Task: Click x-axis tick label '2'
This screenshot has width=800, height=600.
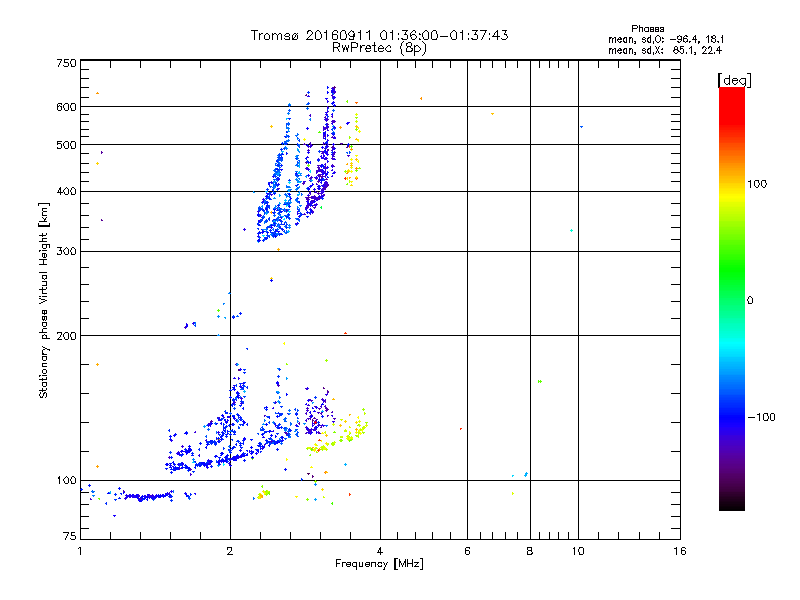Action: coord(230,551)
